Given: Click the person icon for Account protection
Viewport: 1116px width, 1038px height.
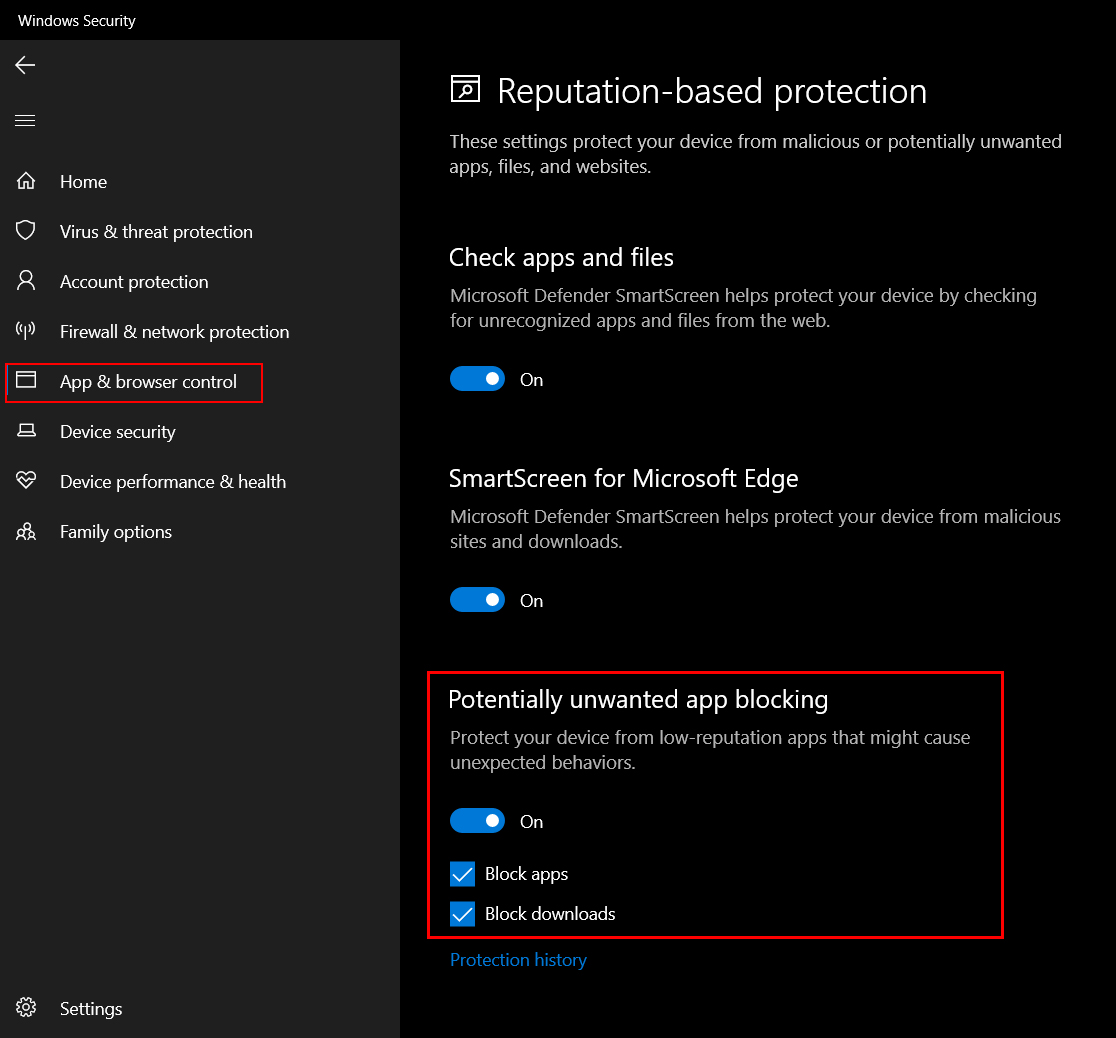Looking at the screenshot, I should [26, 281].
